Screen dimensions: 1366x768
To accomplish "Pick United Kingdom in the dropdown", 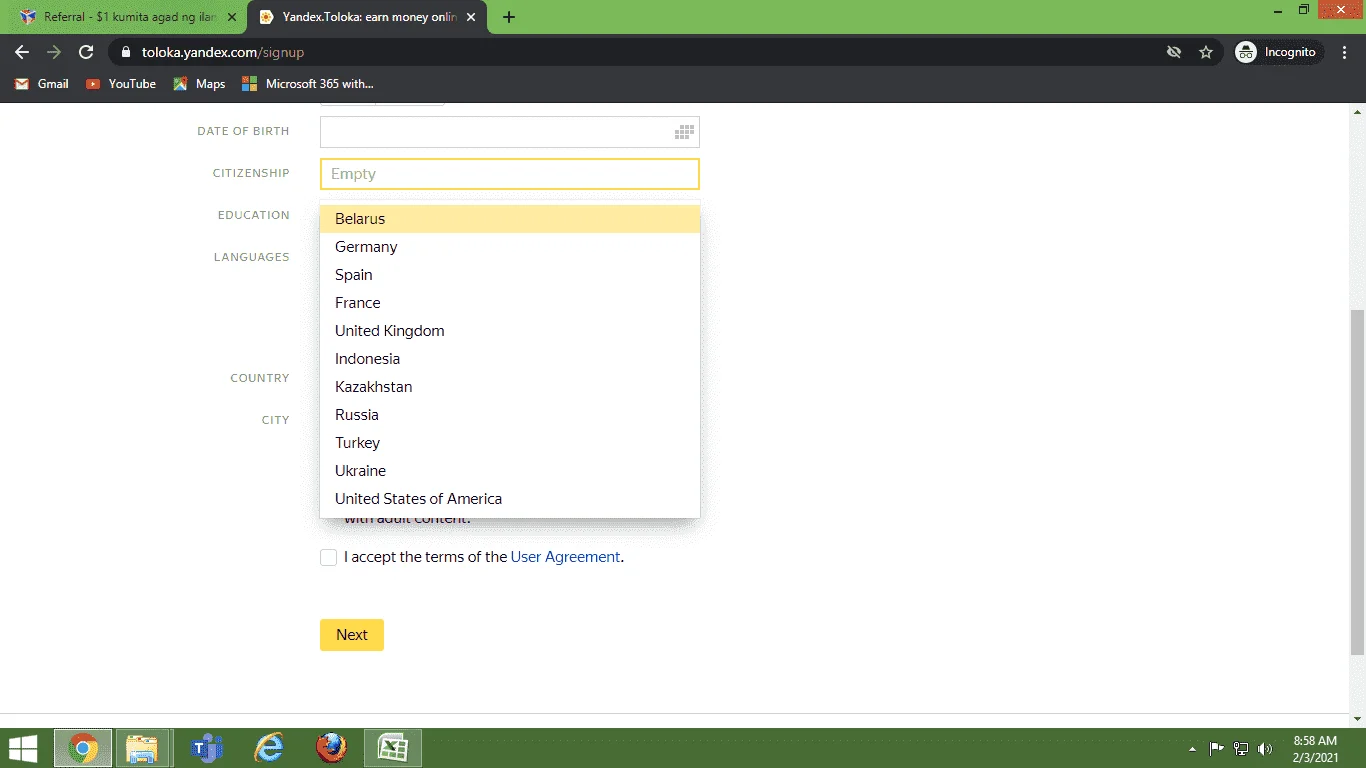I will click(x=510, y=331).
